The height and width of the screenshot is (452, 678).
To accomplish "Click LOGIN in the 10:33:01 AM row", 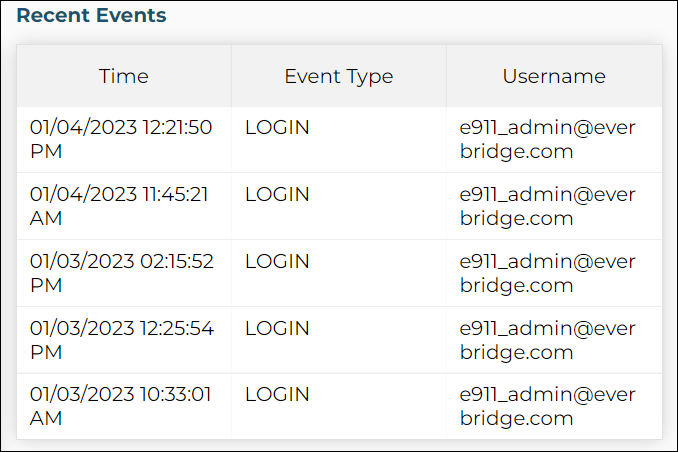I will (277, 394).
